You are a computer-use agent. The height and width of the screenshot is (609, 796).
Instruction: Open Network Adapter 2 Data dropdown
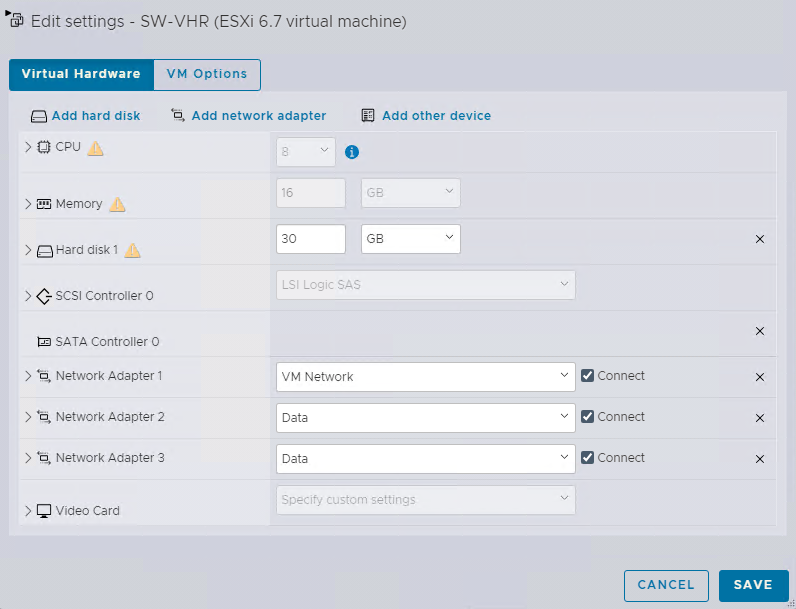coord(425,418)
